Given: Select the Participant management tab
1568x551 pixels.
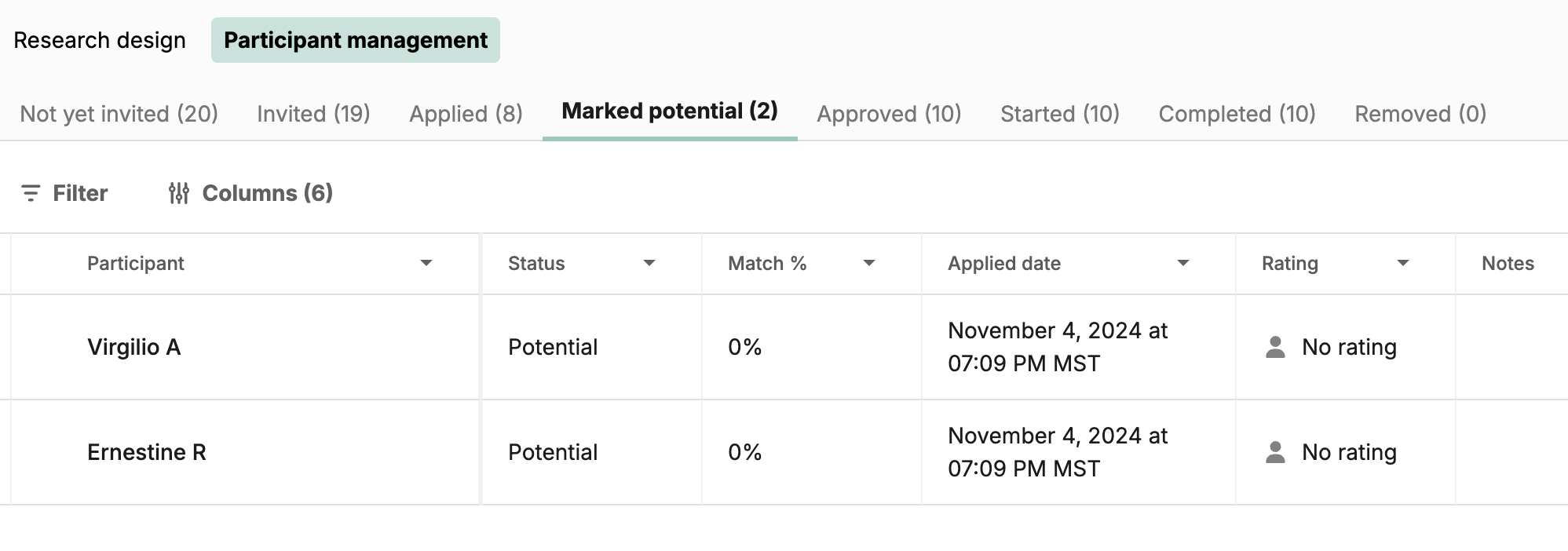Looking at the screenshot, I should click(356, 40).
